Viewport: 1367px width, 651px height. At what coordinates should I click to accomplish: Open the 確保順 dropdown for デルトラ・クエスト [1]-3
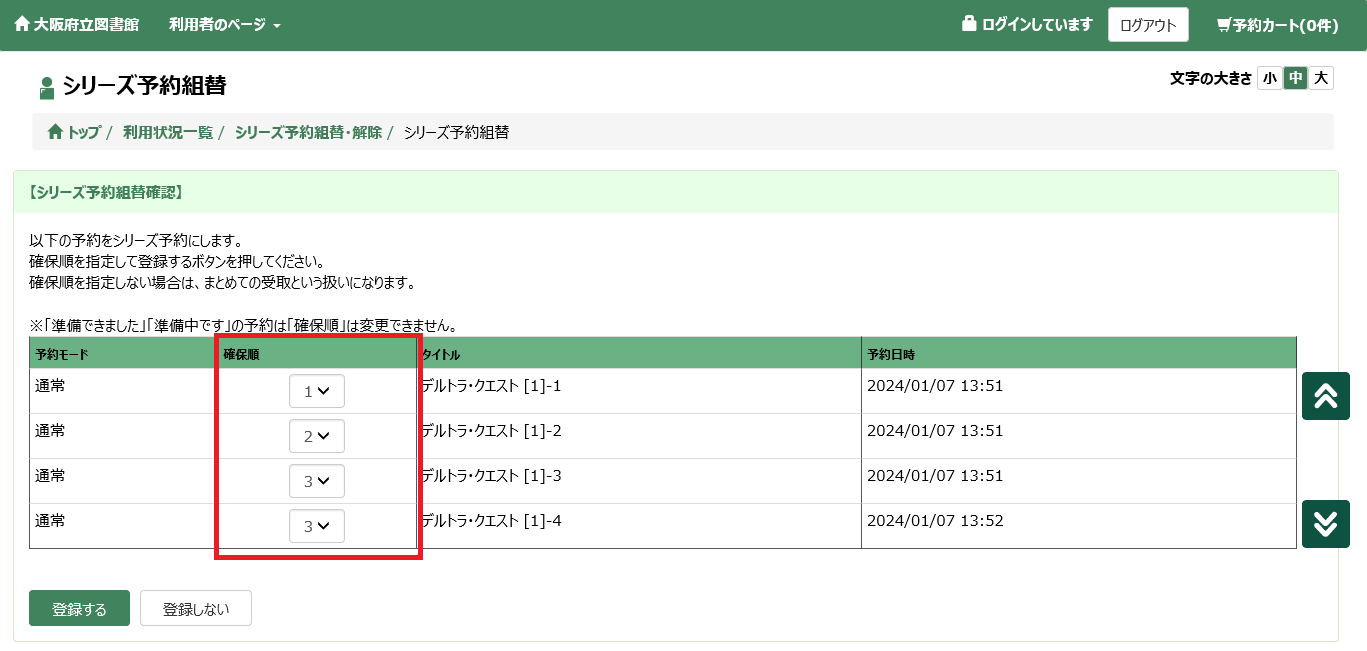click(317, 481)
